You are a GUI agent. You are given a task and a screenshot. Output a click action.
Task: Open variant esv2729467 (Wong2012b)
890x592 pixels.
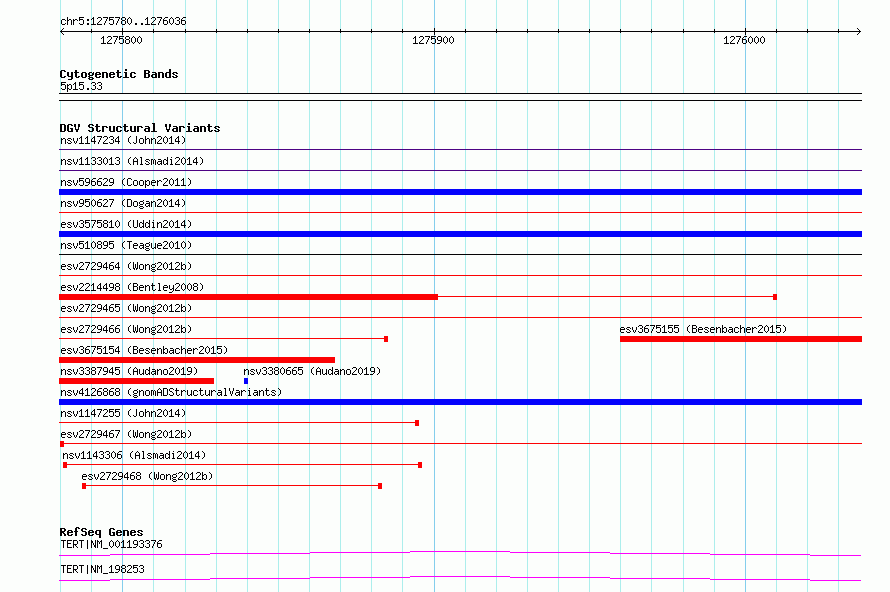coord(126,434)
